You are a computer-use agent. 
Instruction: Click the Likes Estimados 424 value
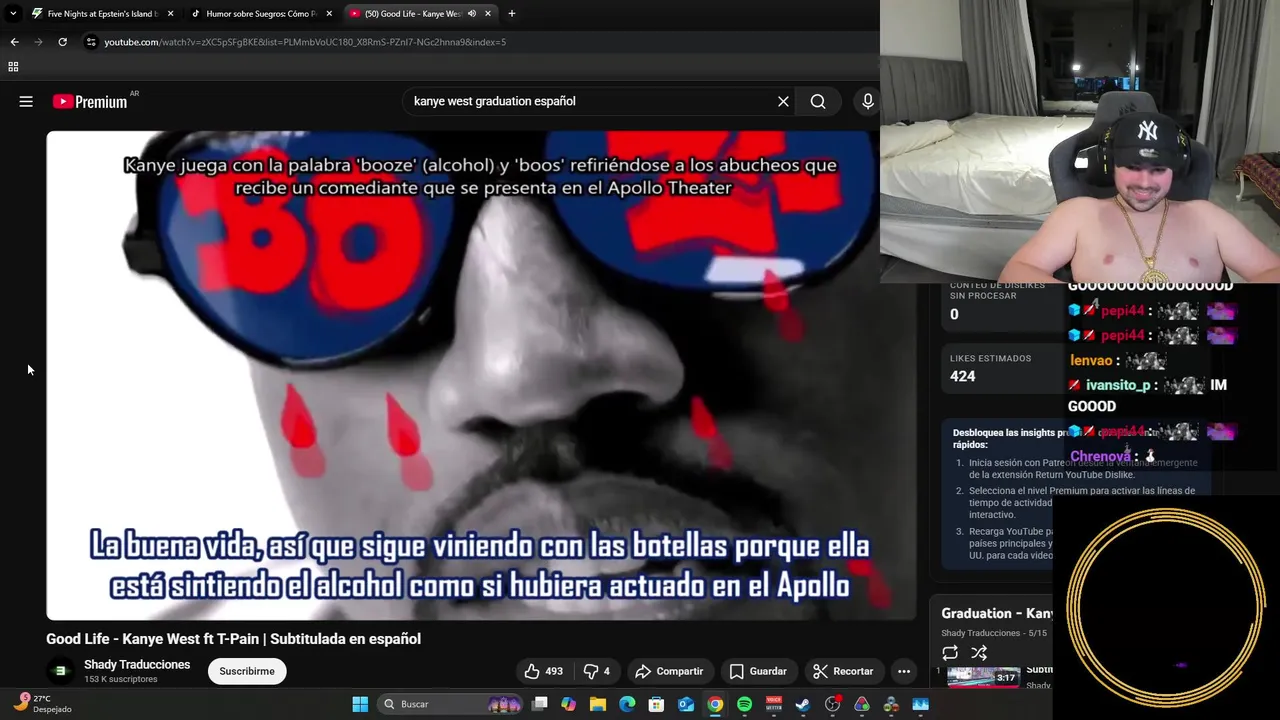click(963, 376)
